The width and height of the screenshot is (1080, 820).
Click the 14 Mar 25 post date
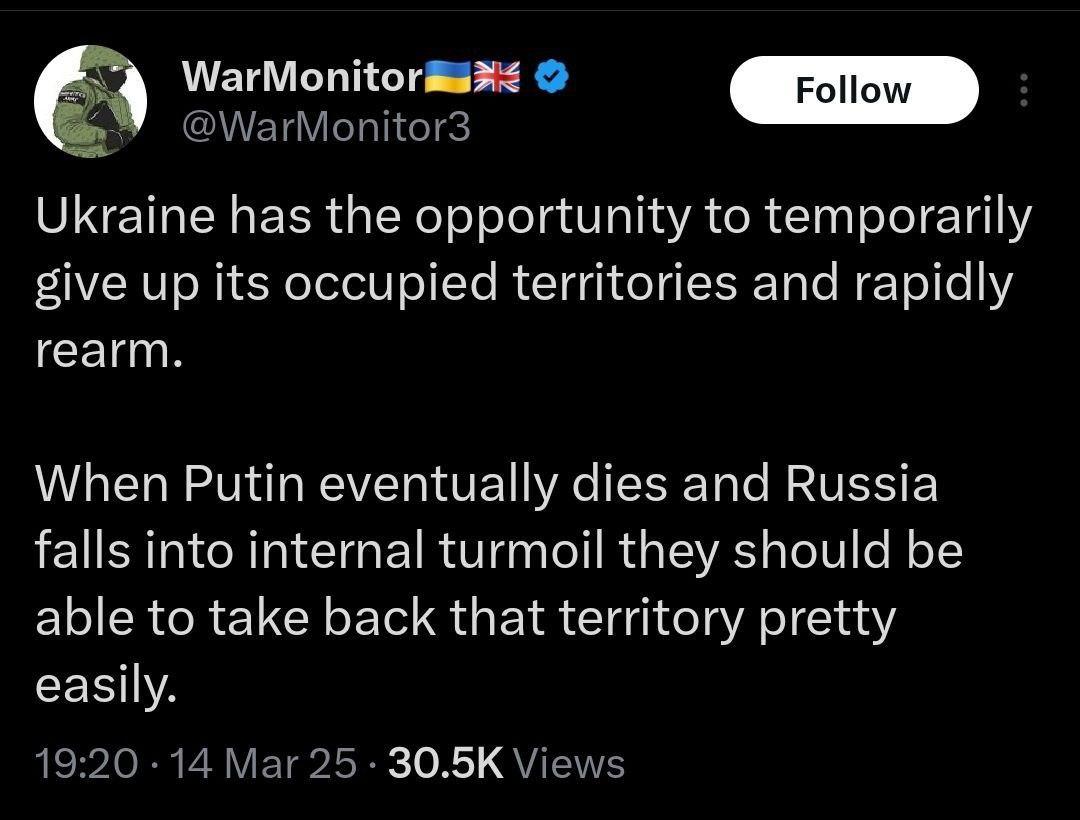point(263,764)
